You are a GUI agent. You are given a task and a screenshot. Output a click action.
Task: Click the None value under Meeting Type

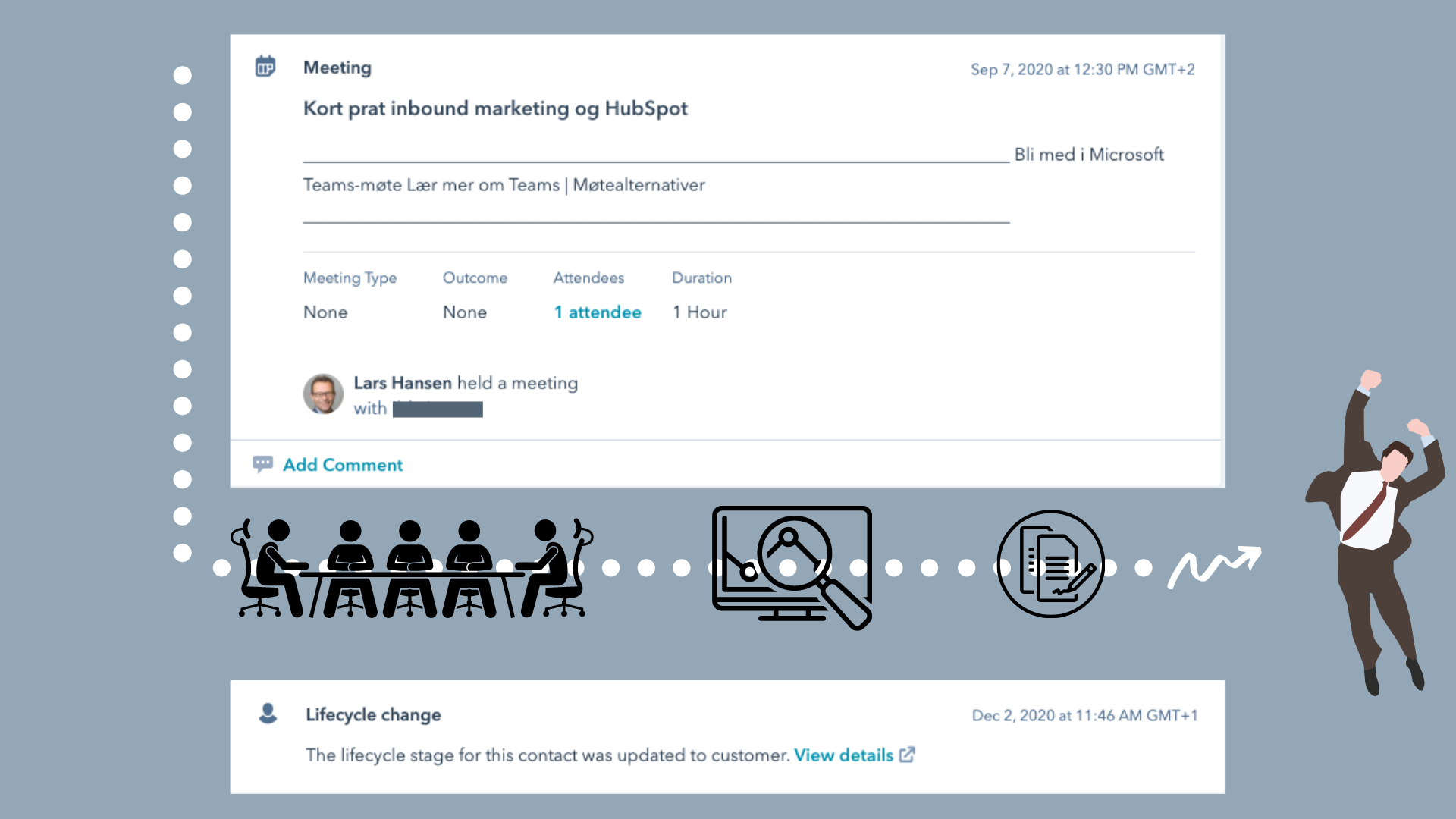click(325, 312)
